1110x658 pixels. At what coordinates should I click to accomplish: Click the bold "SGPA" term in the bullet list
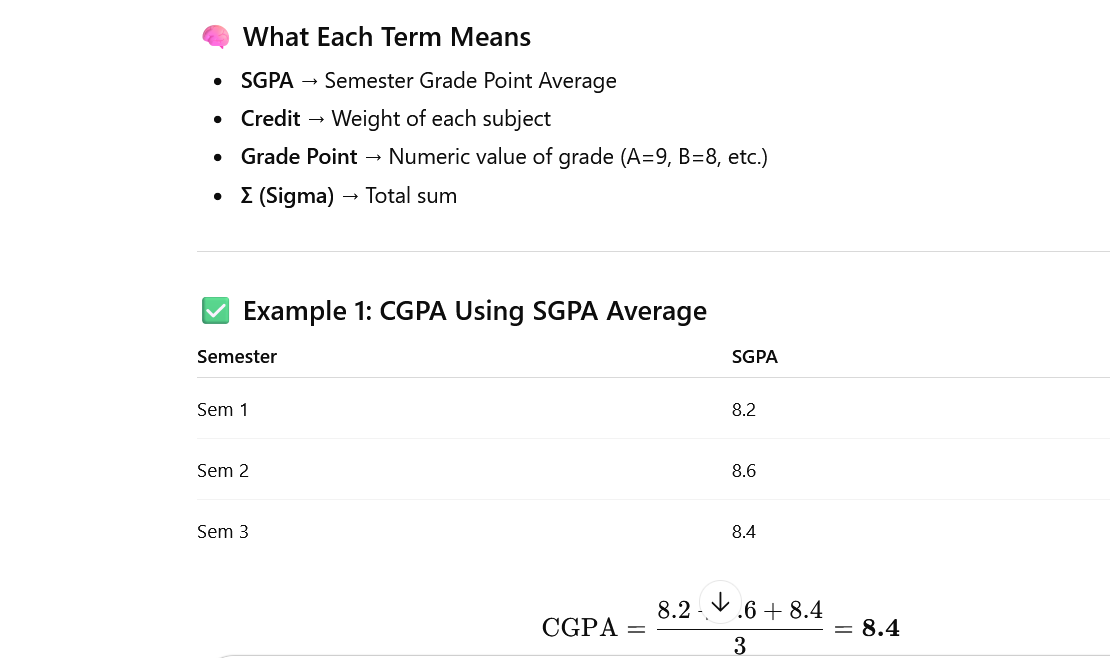(267, 81)
